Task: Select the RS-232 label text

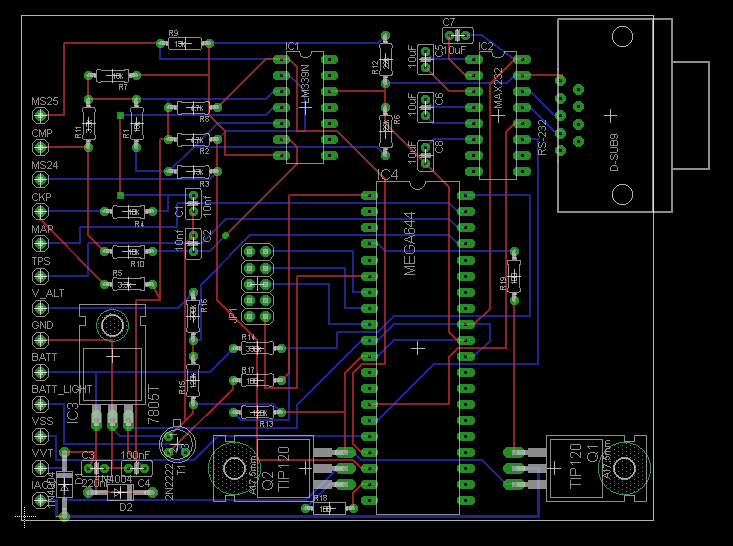Action: (542, 137)
